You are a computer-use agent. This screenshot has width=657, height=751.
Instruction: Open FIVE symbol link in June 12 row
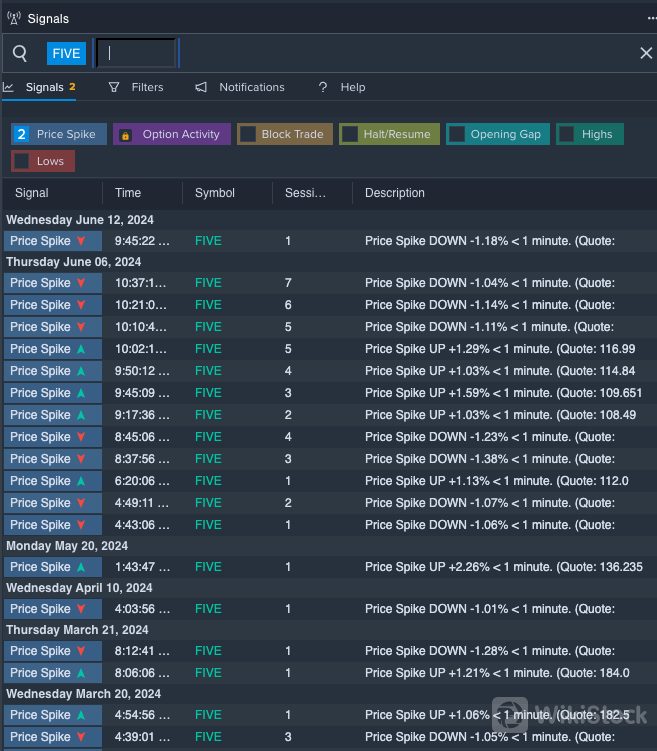(x=208, y=241)
